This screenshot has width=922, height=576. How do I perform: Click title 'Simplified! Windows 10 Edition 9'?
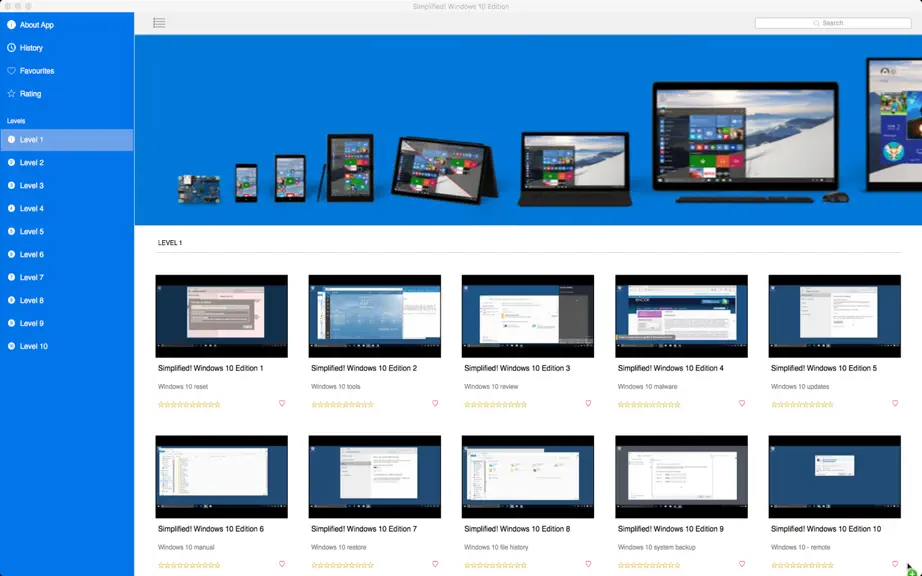pyautogui.click(x=670, y=529)
